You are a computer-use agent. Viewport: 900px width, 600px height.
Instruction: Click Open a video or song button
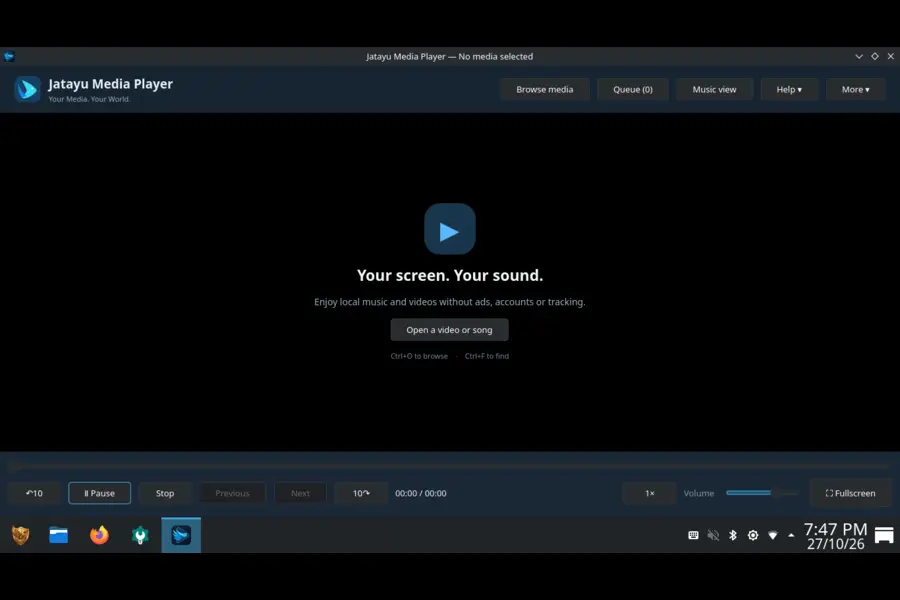449,330
